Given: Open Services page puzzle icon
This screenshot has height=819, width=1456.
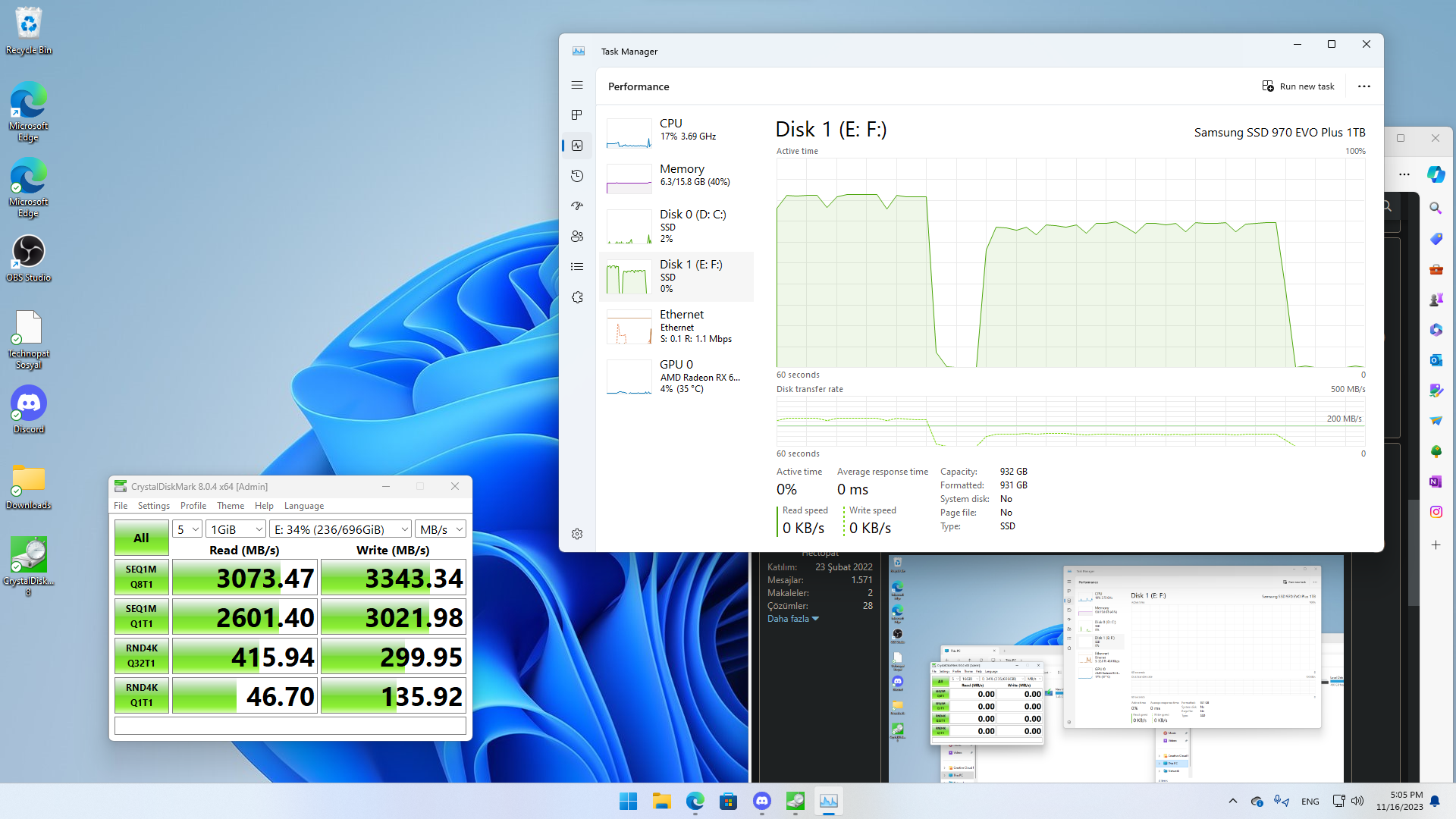Looking at the screenshot, I should click(577, 297).
